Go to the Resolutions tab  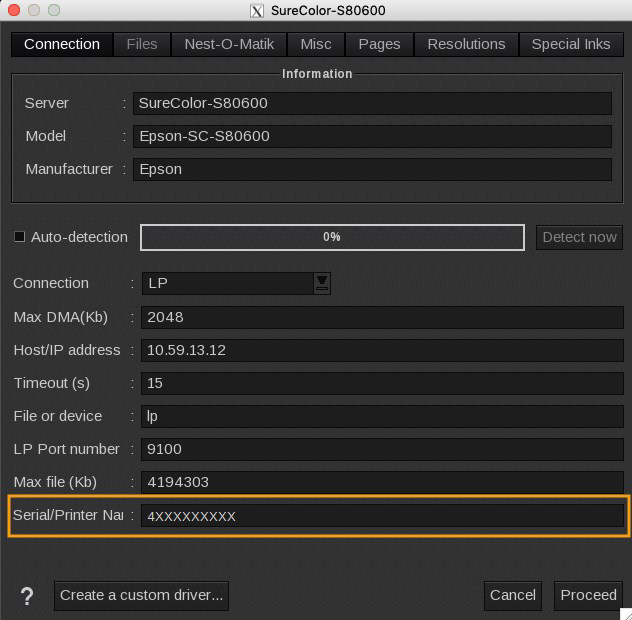[466, 44]
